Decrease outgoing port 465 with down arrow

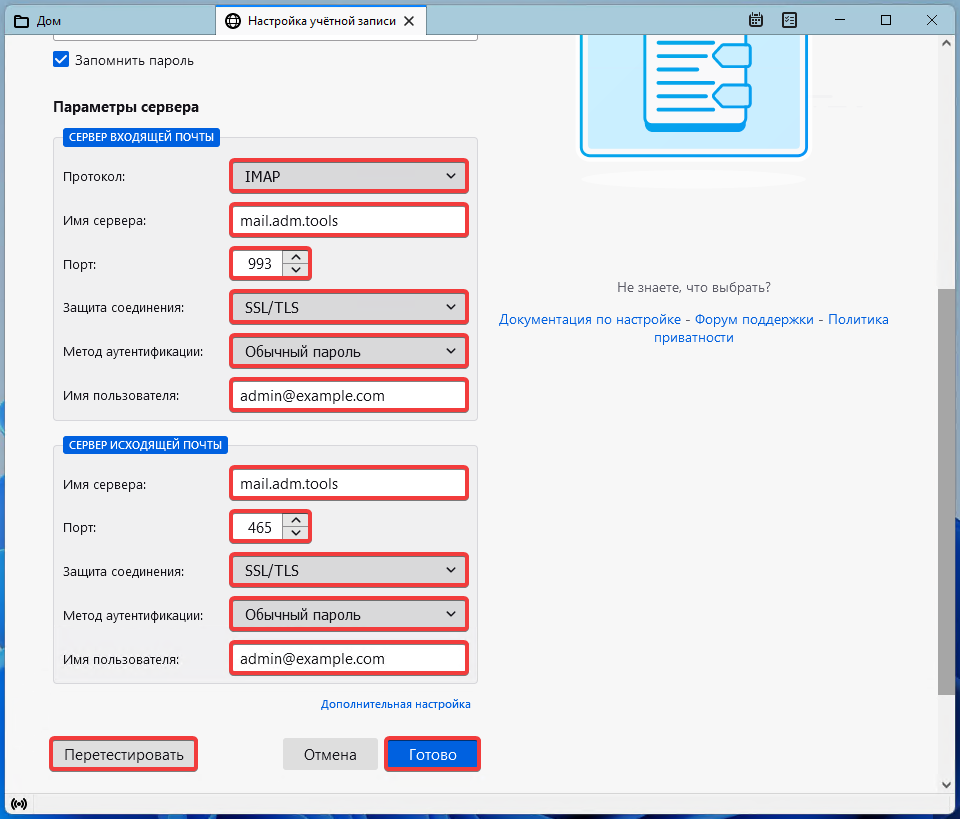pyautogui.click(x=295, y=533)
